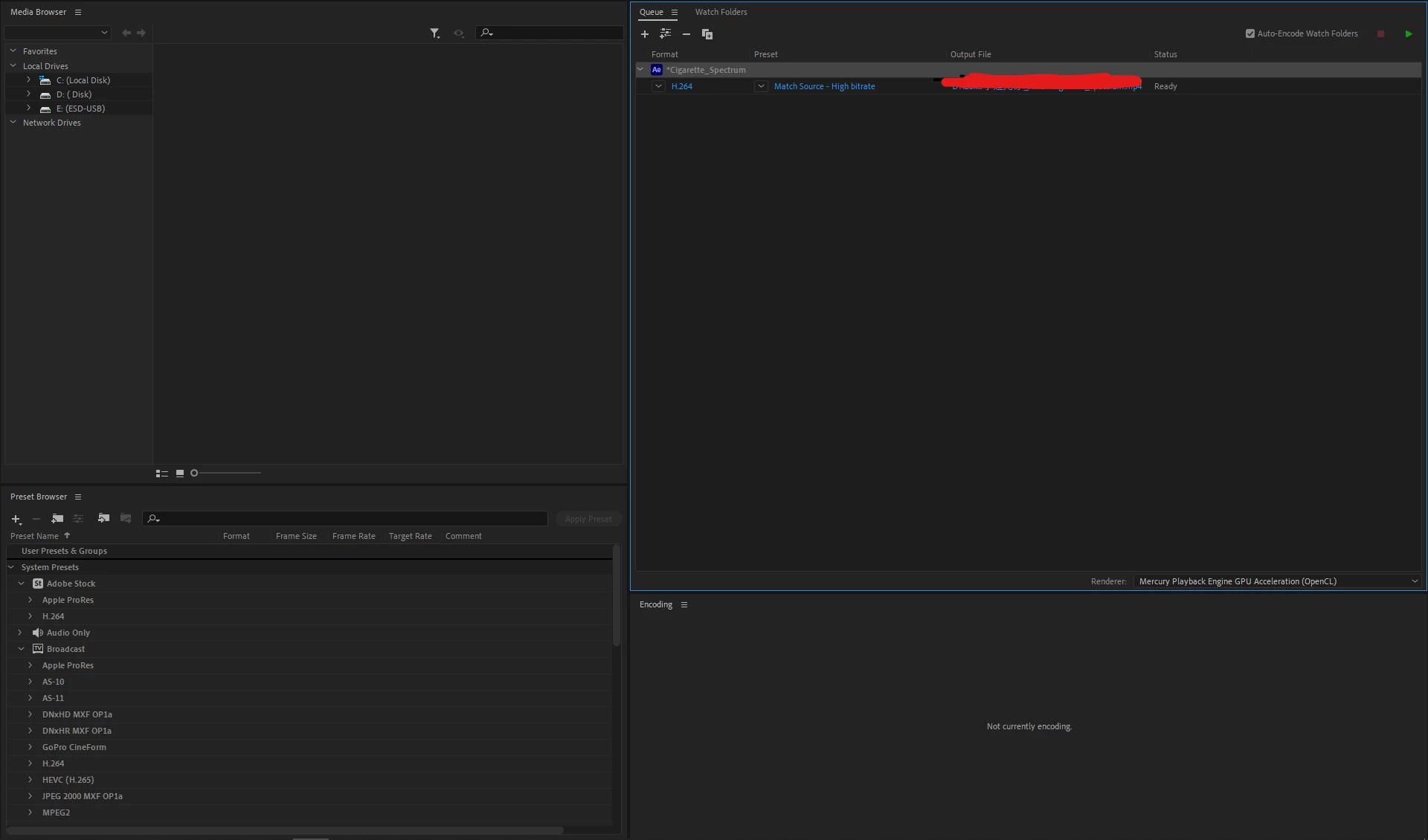Click the thumbnail size zoom slider
The width and height of the screenshot is (1428, 840).
[227, 474]
